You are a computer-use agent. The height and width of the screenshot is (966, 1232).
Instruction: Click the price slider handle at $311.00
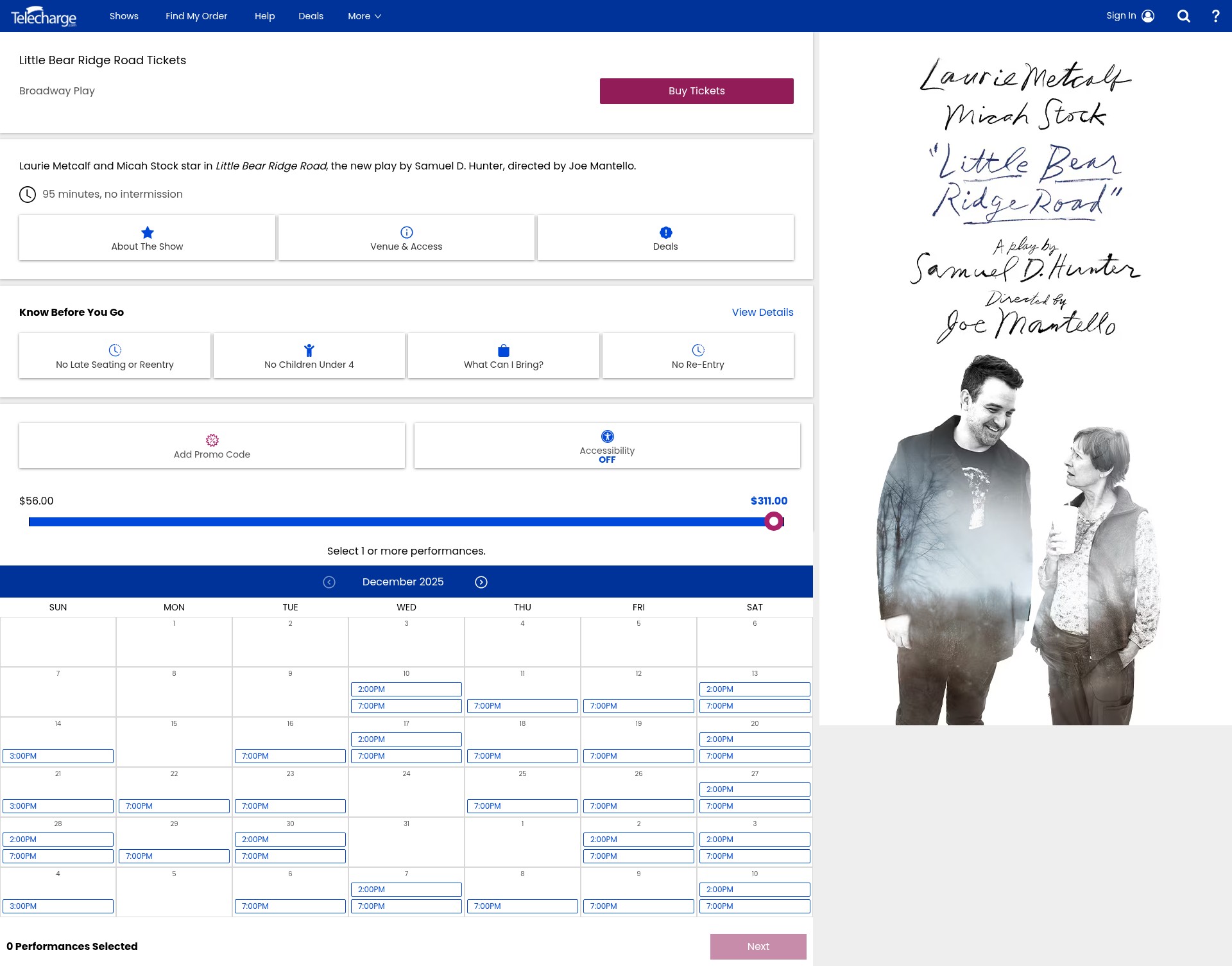click(x=774, y=522)
